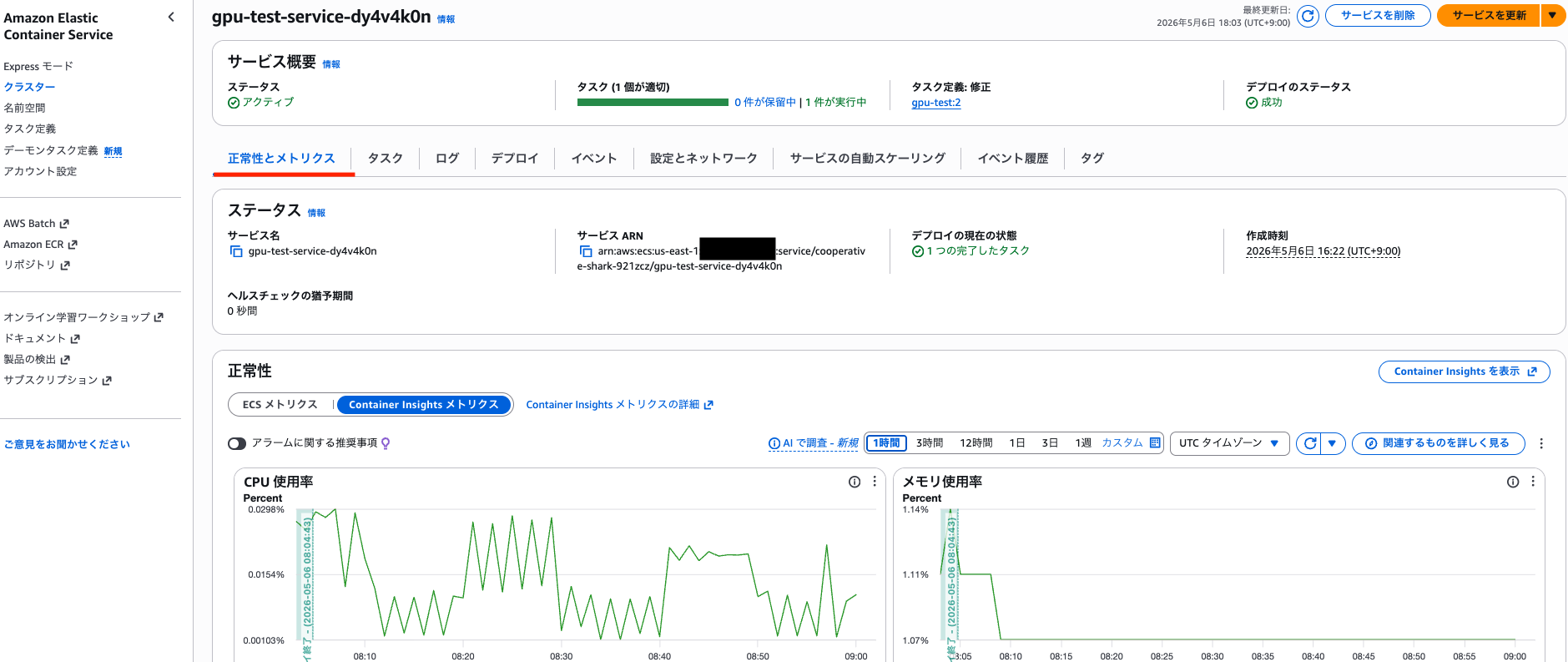Open タスク定義 in the sidebar
Viewport: 1568px width, 662px height.
coord(29,129)
